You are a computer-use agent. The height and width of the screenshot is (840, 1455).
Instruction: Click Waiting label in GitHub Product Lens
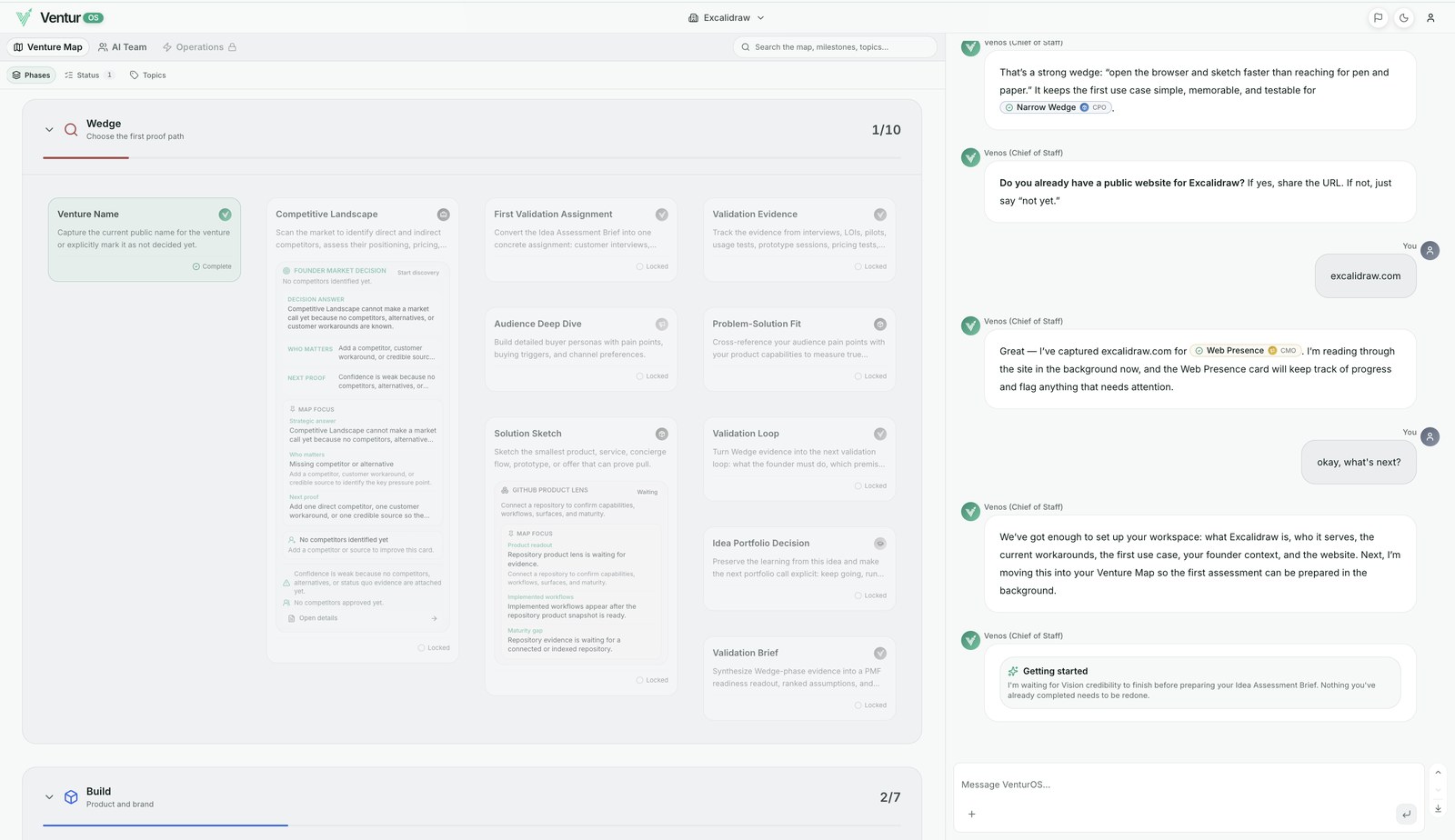(x=647, y=492)
